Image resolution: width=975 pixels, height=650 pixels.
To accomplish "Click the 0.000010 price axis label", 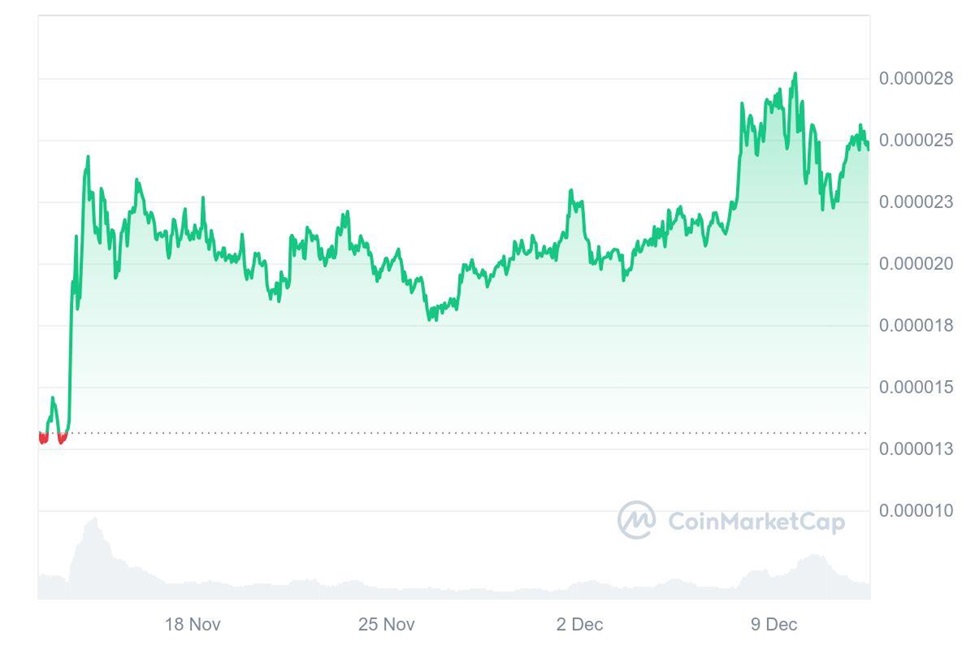I will pyautogui.click(x=918, y=511).
